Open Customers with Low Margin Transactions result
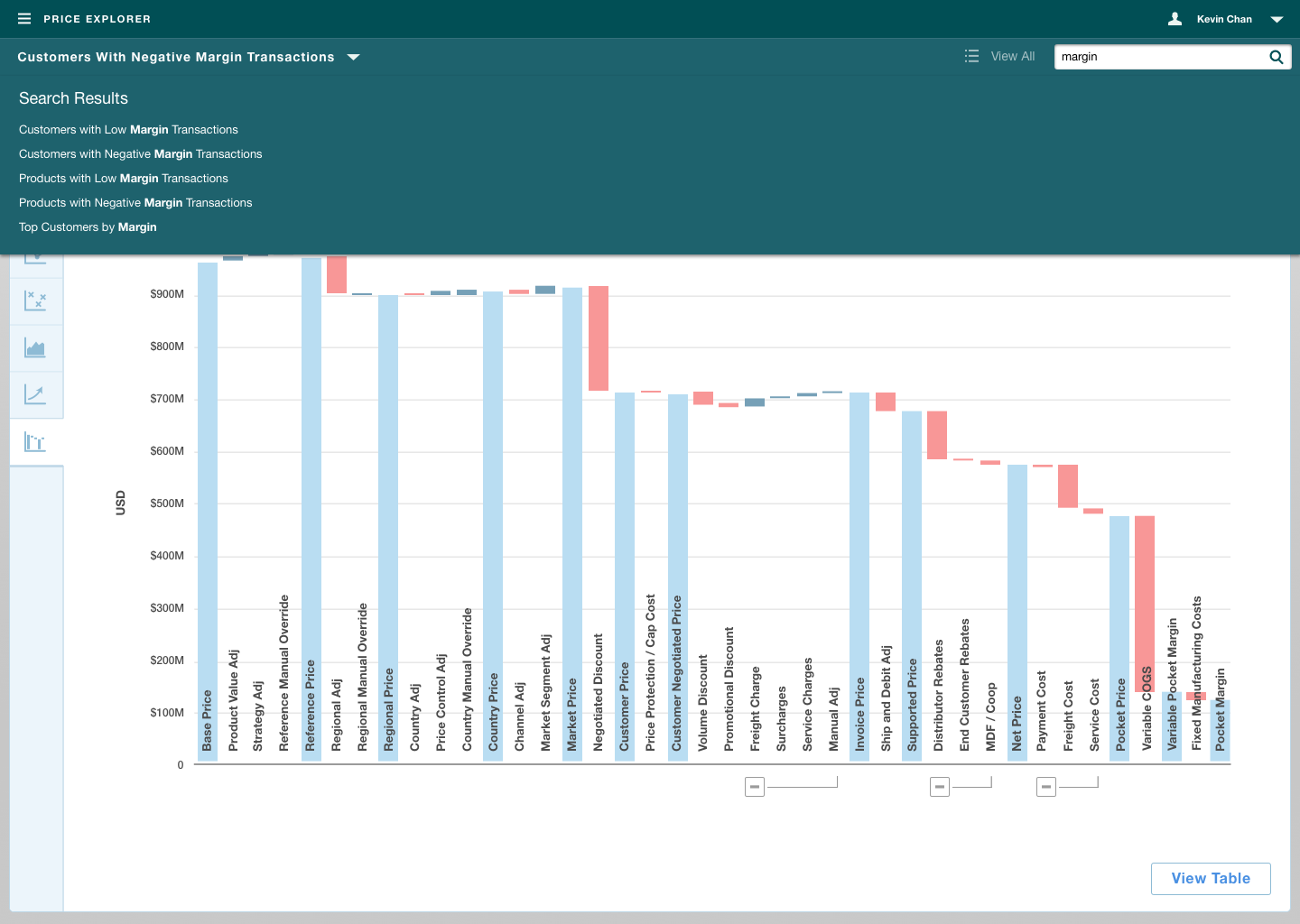1300x924 pixels. click(128, 130)
